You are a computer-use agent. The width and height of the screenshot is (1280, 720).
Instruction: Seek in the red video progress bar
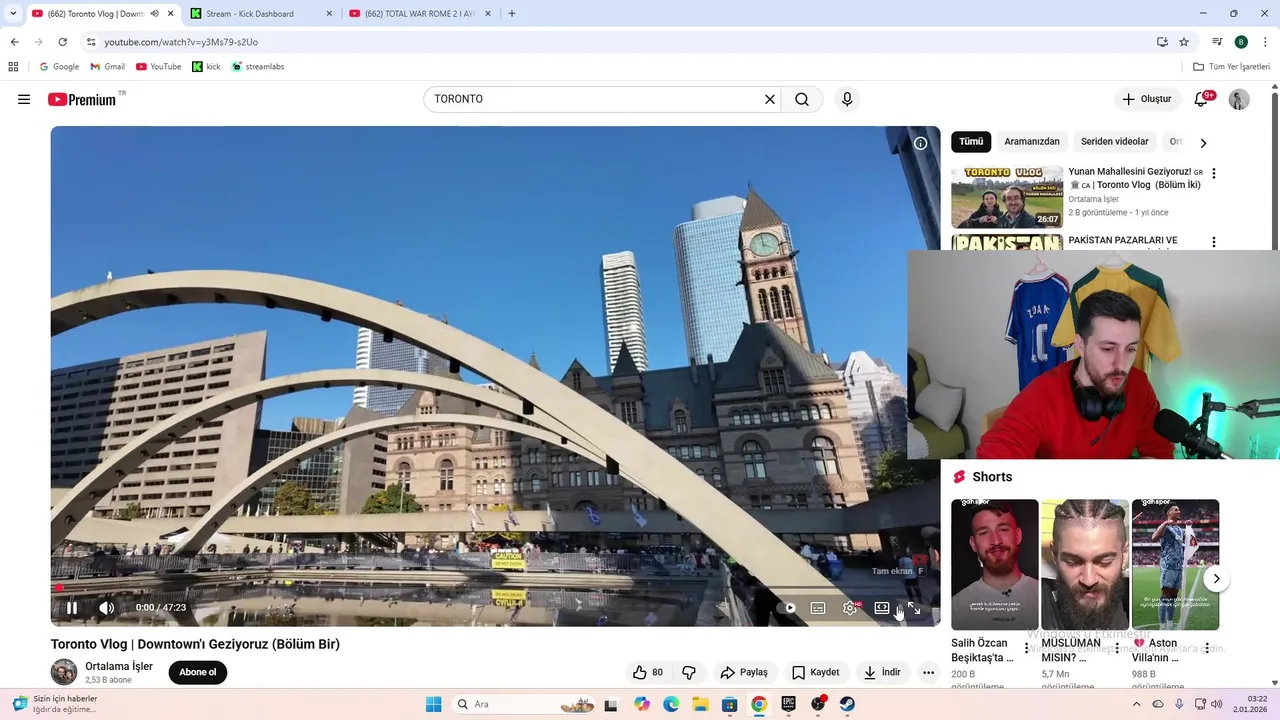pos(495,588)
